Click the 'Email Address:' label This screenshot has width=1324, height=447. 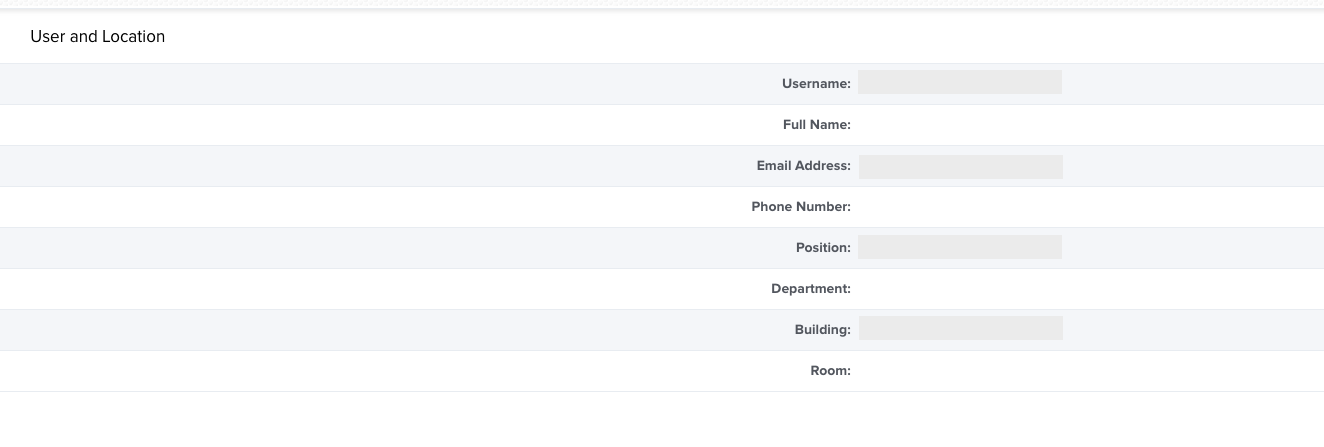(x=804, y=166)
